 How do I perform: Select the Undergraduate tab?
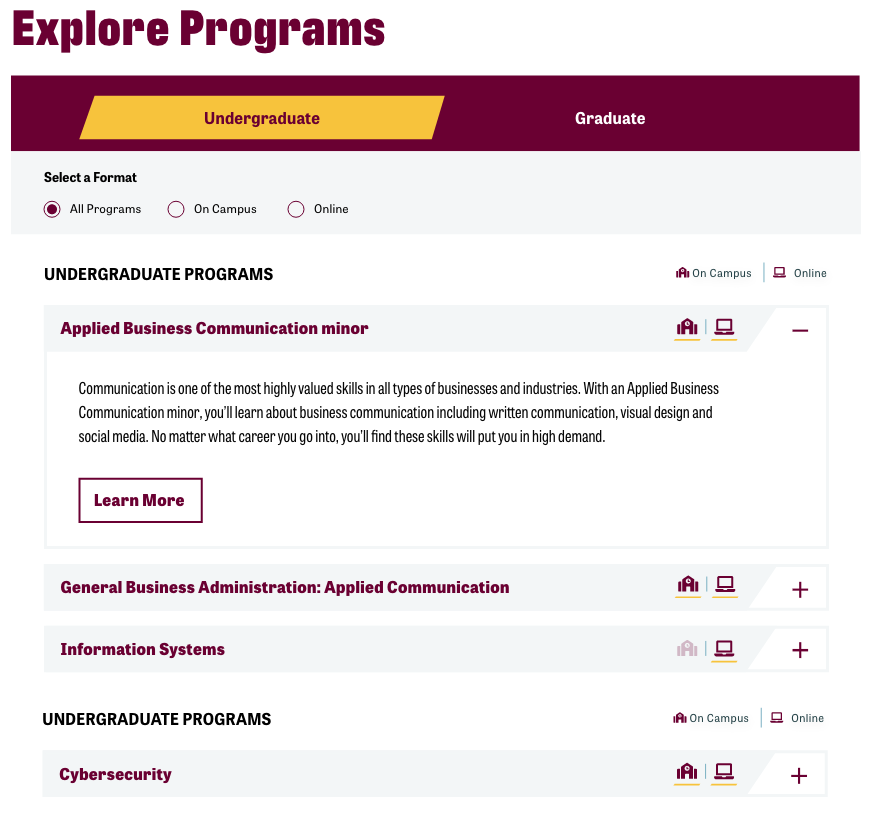[262, 118]
